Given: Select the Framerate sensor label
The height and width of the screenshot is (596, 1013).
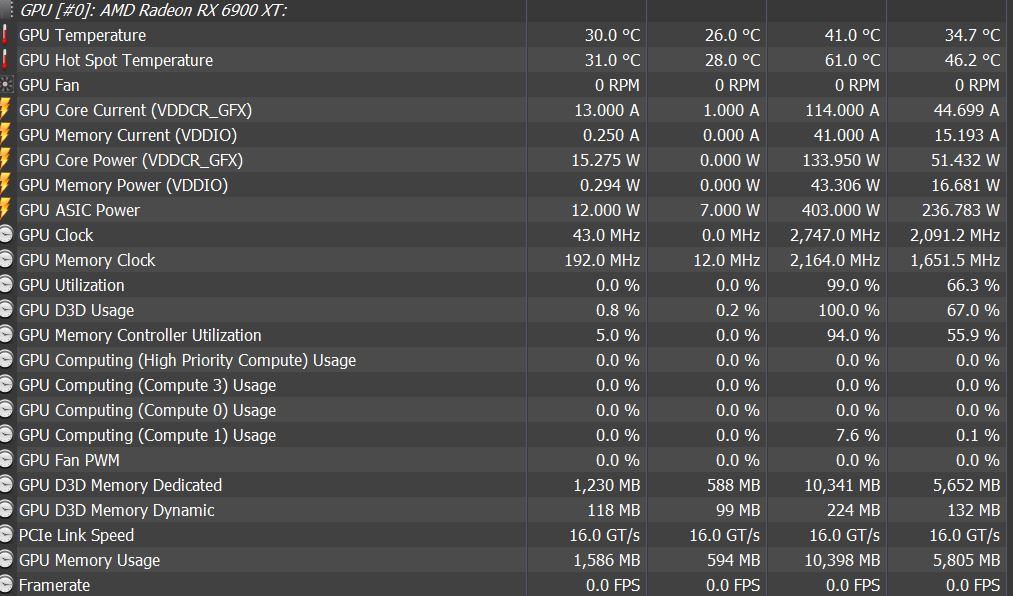Looking at the screenshot, I should pos(54,586).
